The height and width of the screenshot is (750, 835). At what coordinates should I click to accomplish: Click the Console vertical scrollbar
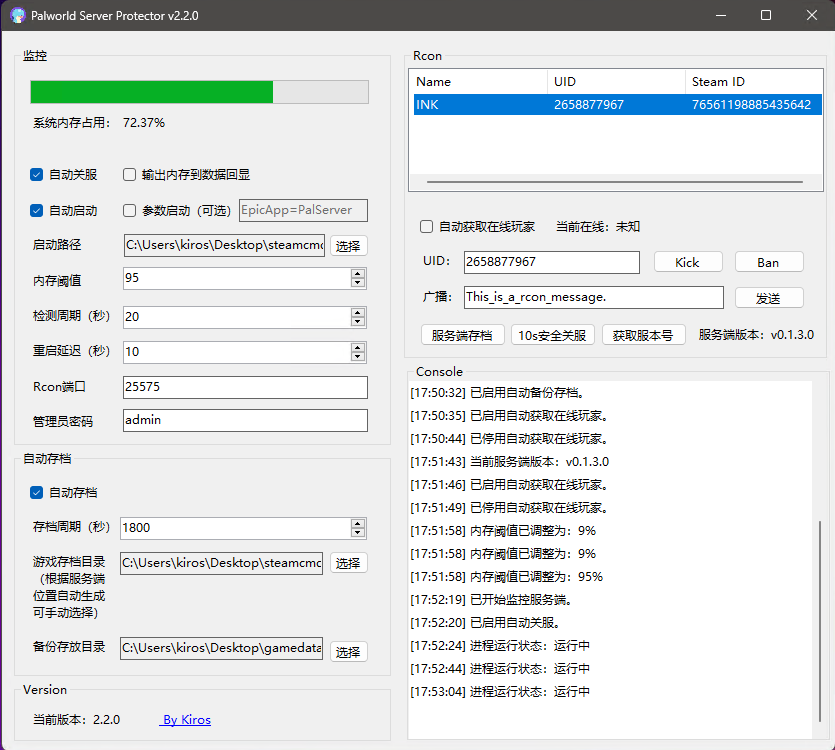coord(820,621)
